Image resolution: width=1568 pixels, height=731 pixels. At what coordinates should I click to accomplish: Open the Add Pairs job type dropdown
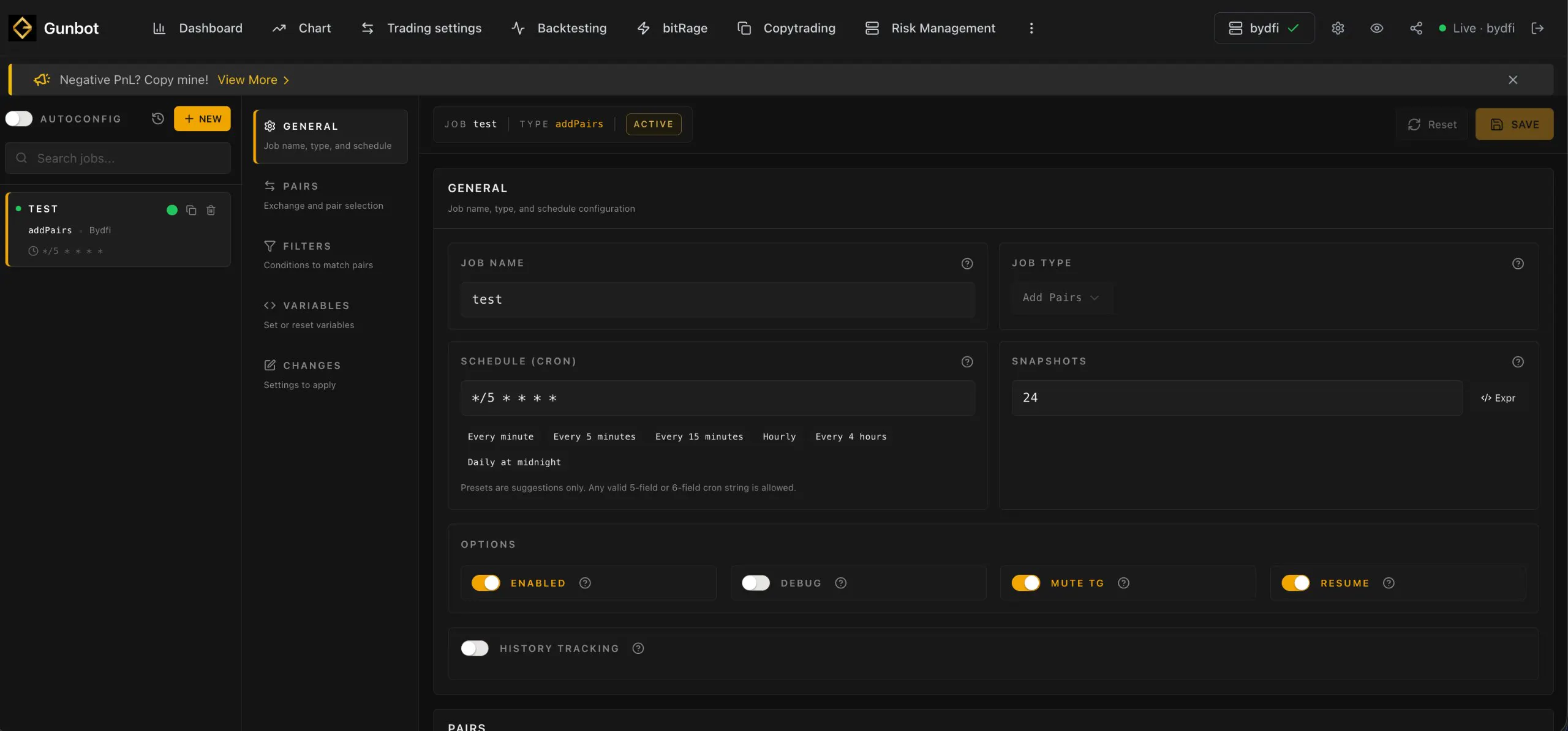[1061, 298]
